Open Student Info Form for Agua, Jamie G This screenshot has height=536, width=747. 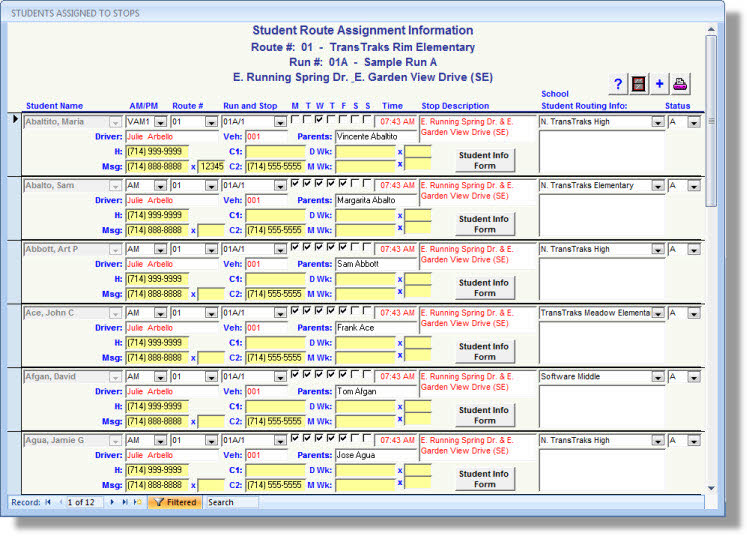point(485,479)
